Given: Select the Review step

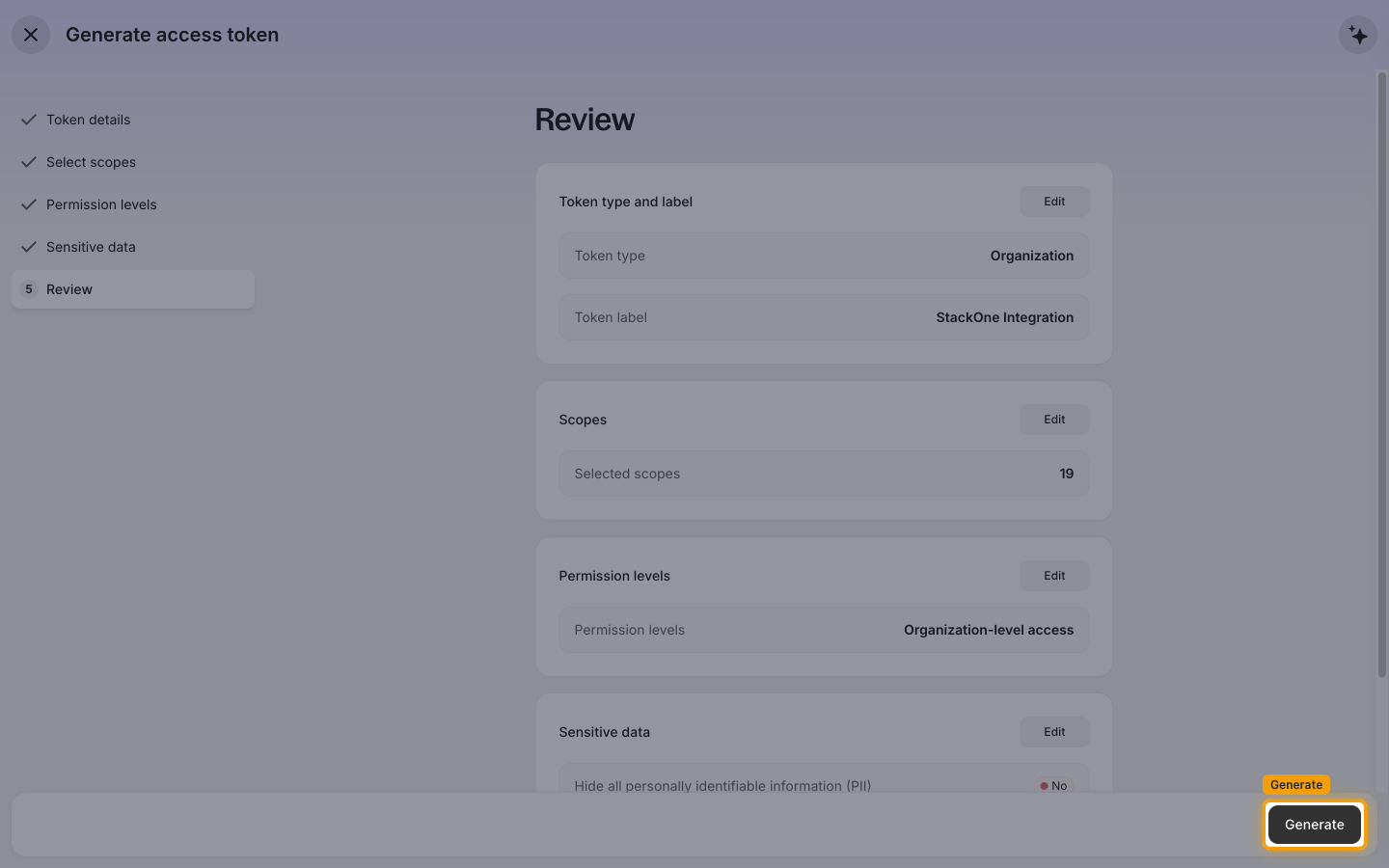Looking at the screenshot, I should coord(133,289).
